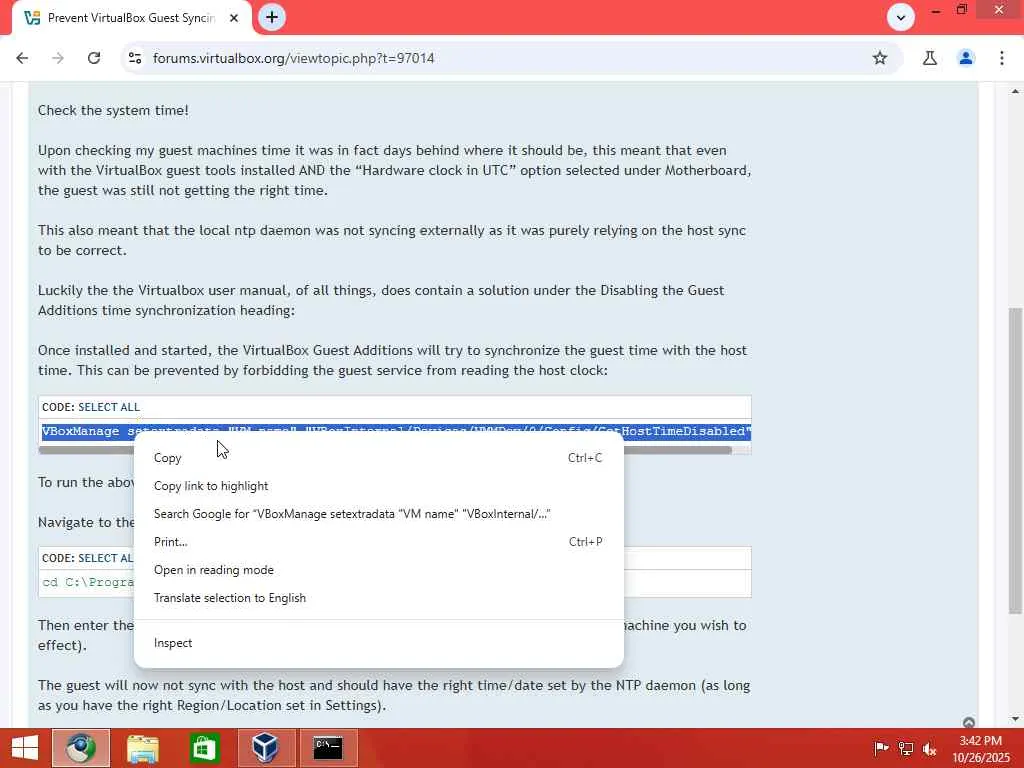Screen dimensions: 1024x768
Task: Open Chrome three-dot menu
Action: pos(1002,58)
